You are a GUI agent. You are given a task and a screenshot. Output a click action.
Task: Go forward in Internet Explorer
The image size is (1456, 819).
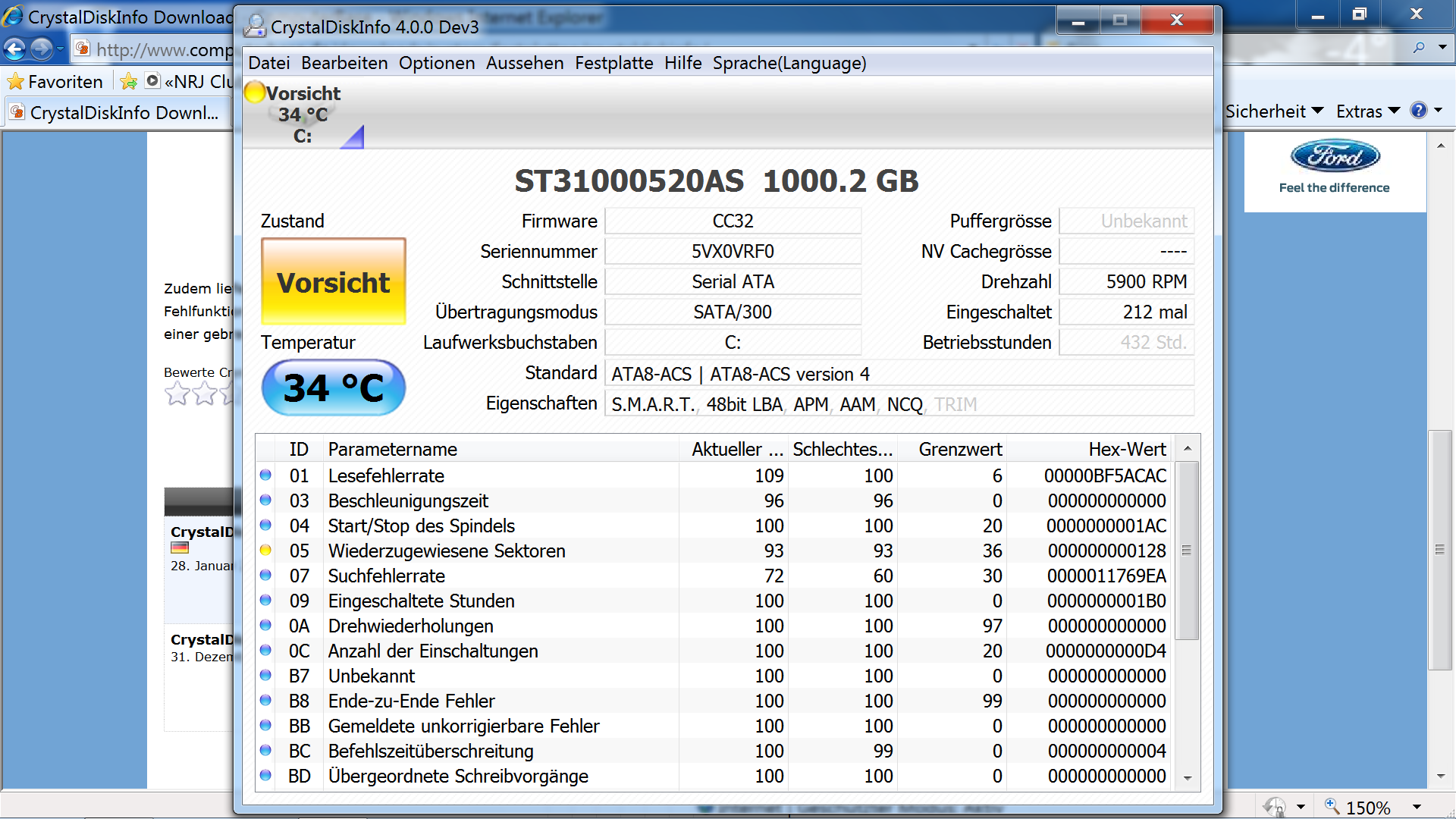point(42,49)
